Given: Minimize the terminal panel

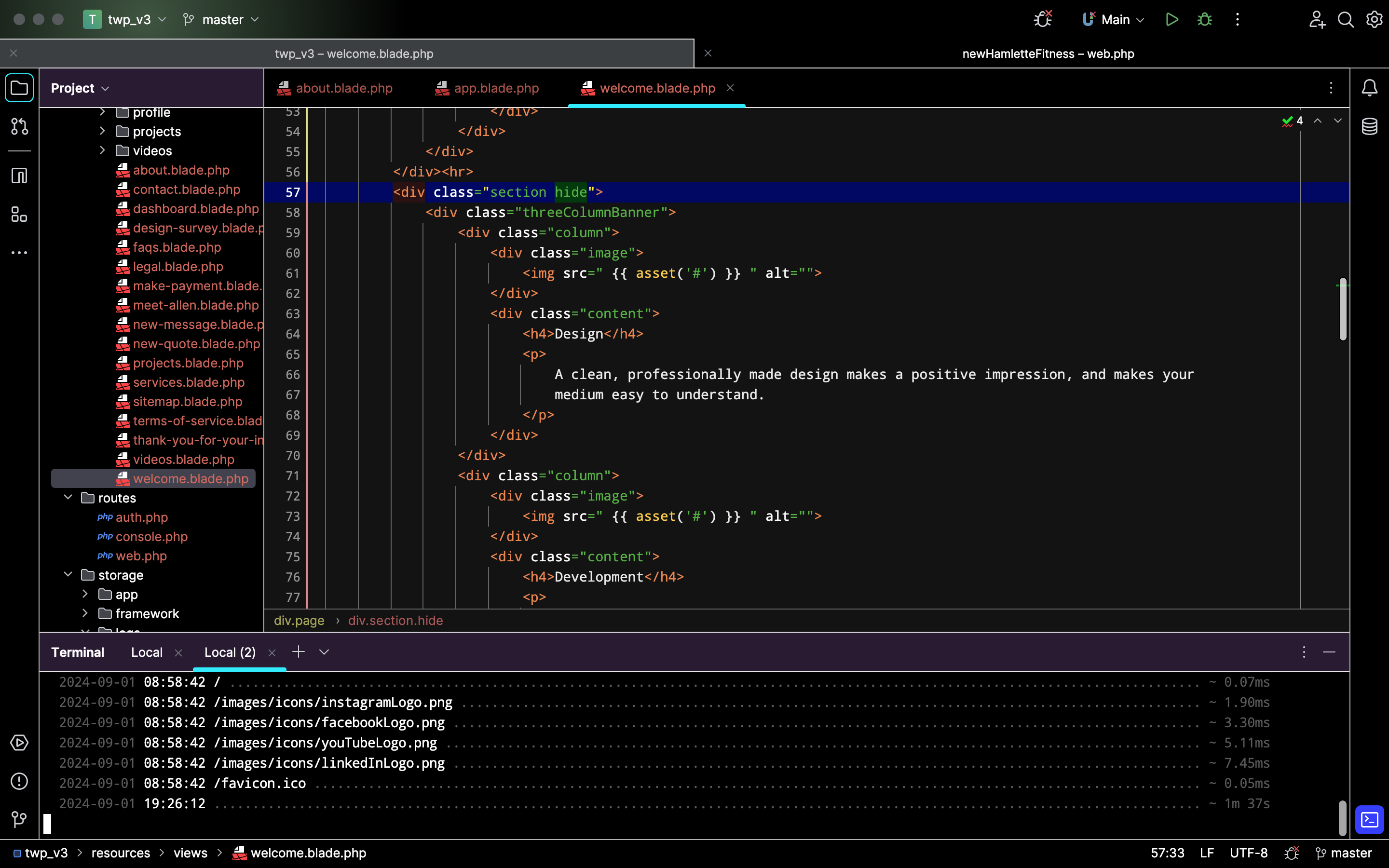Looking at the screenshot, I should pyautogui.click(x=1329, y=652).
